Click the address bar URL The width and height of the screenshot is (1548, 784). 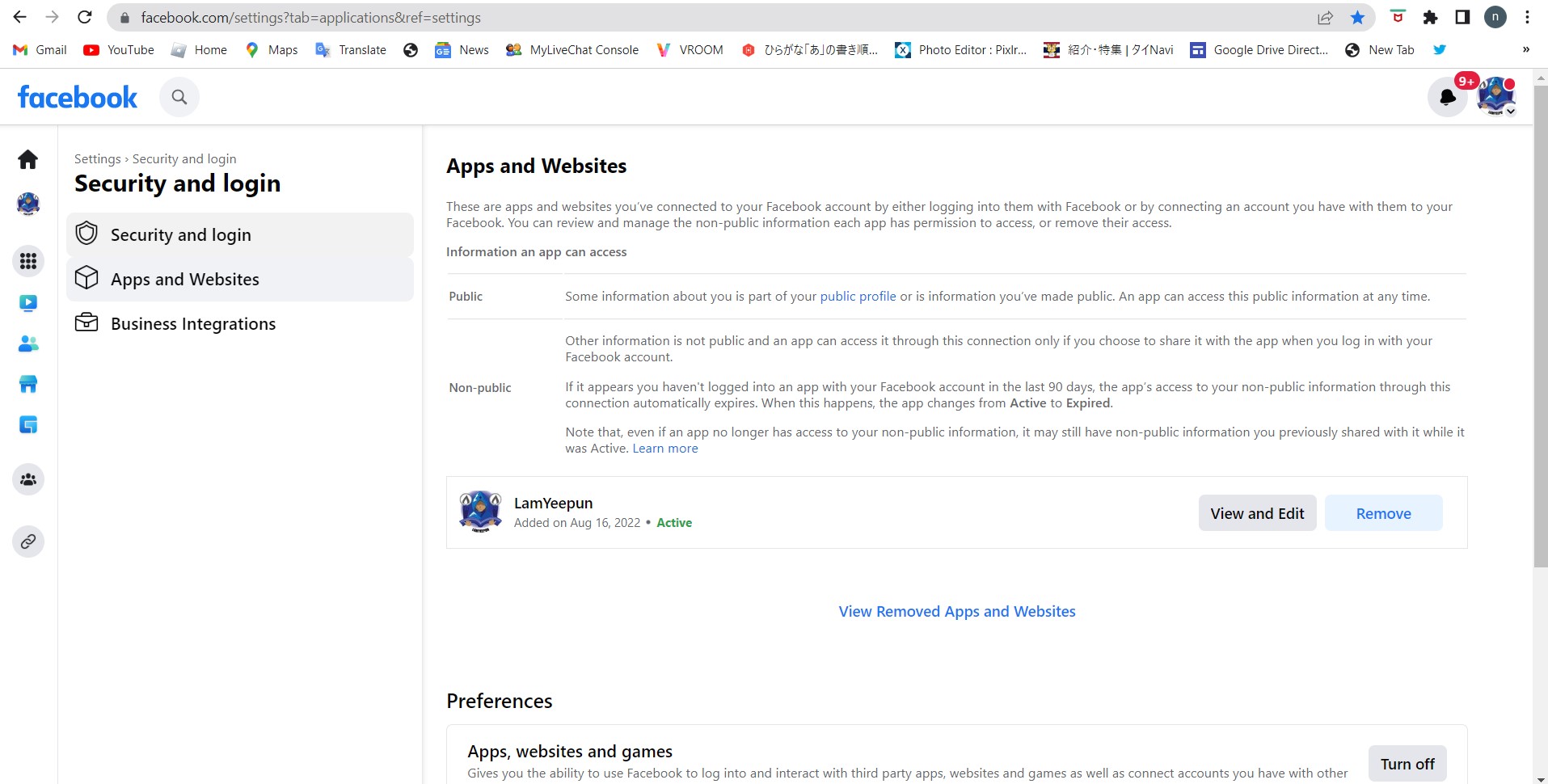(310, 18)
